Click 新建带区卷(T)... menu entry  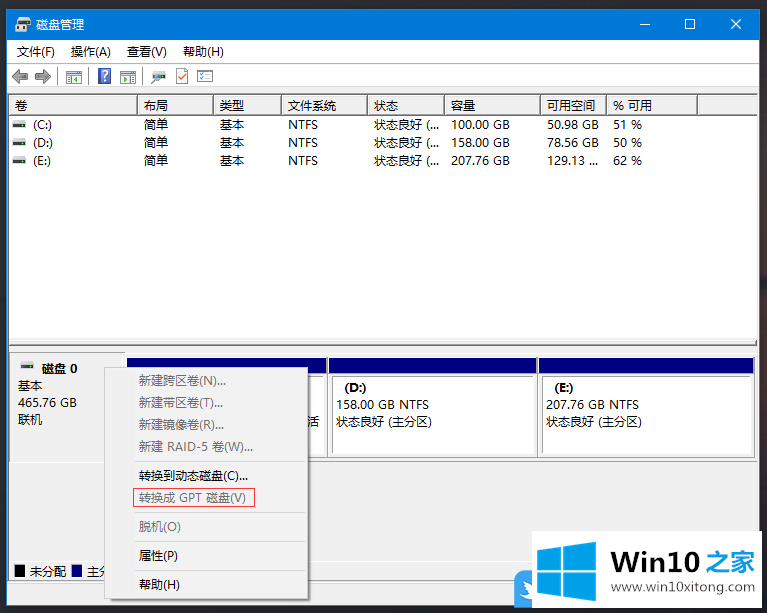(180, 403)
